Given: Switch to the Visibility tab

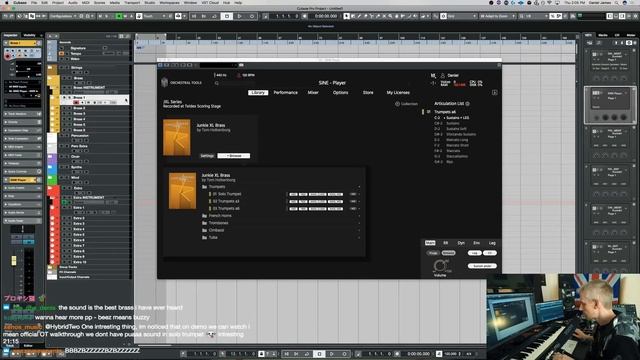Looking at the screenshot, I should [29, 36].
